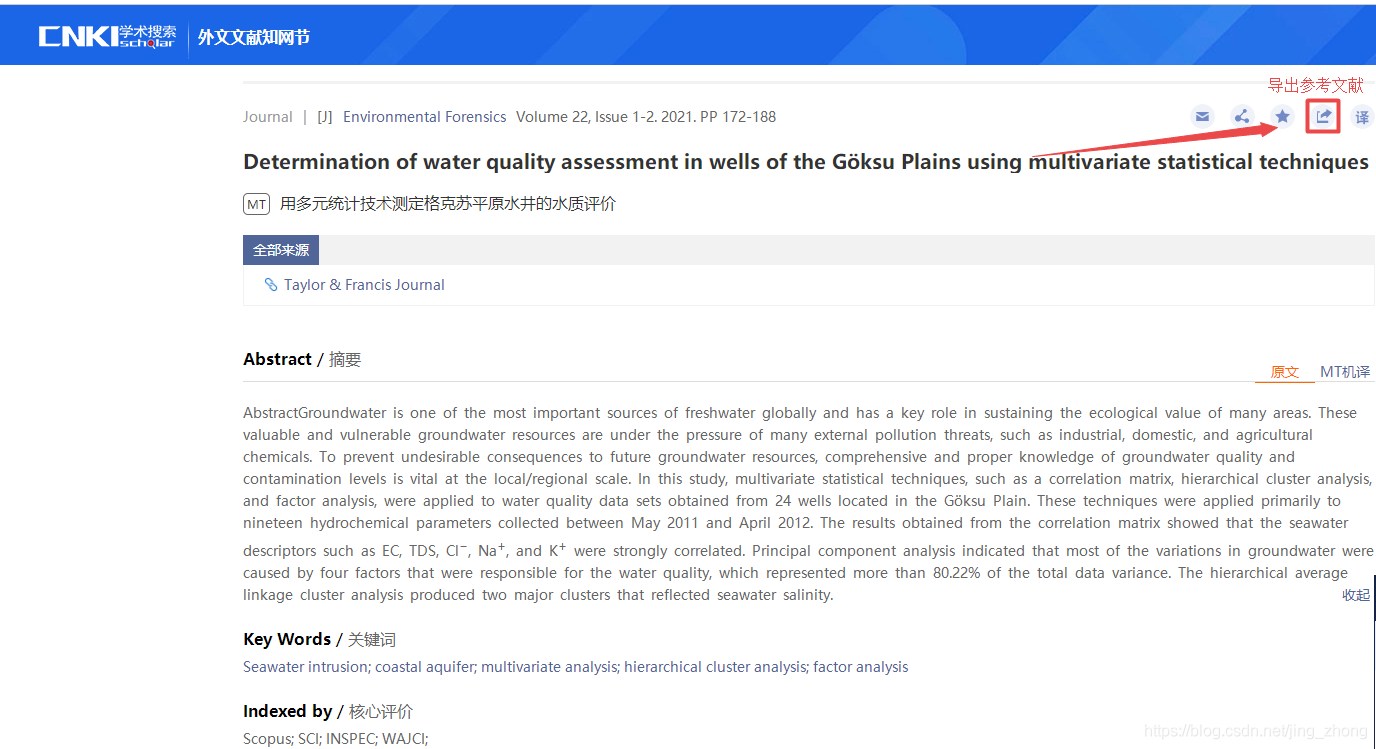
Task: Click the factor analysis keyword
Action: [861, 667]
